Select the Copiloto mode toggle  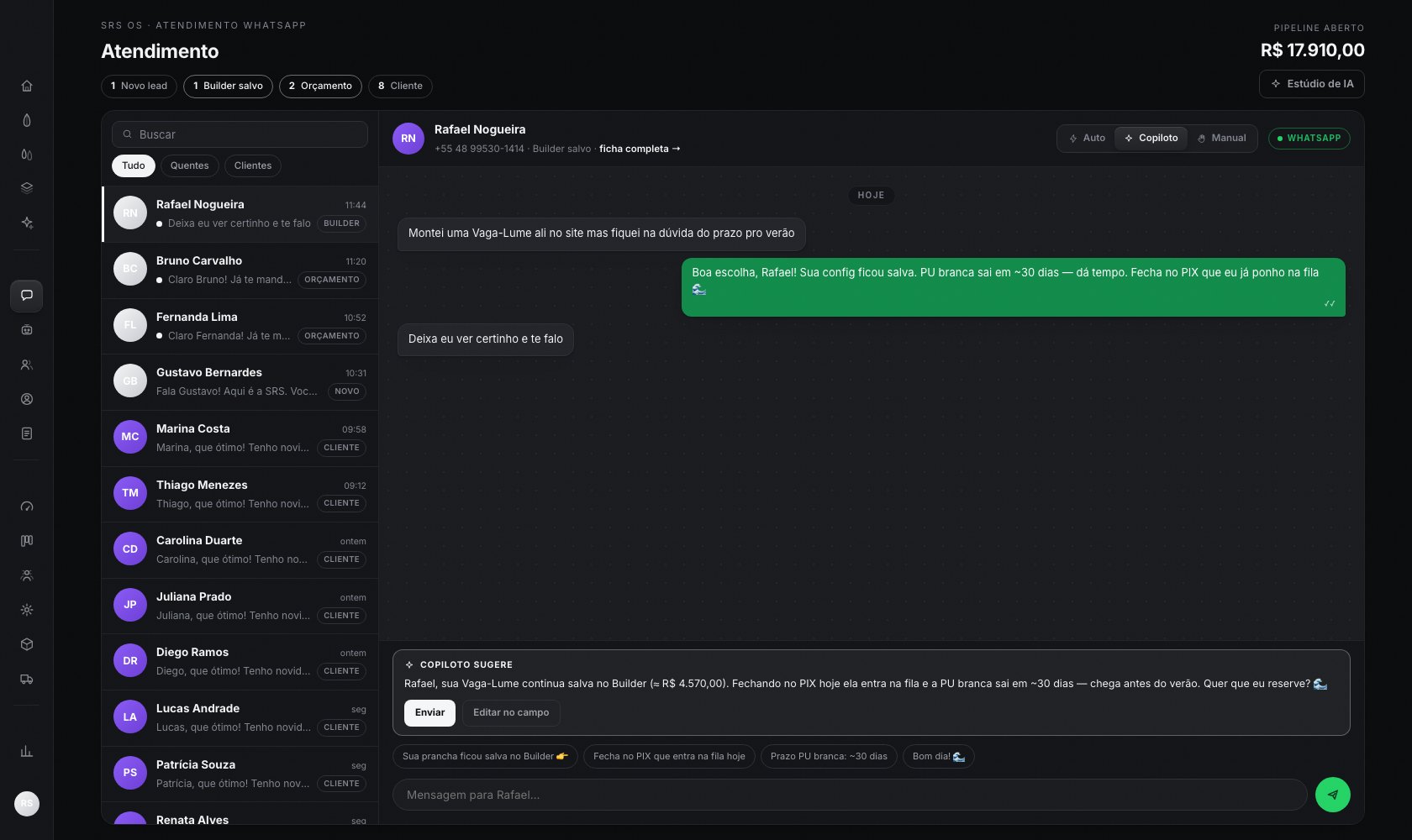[1151, 139]
